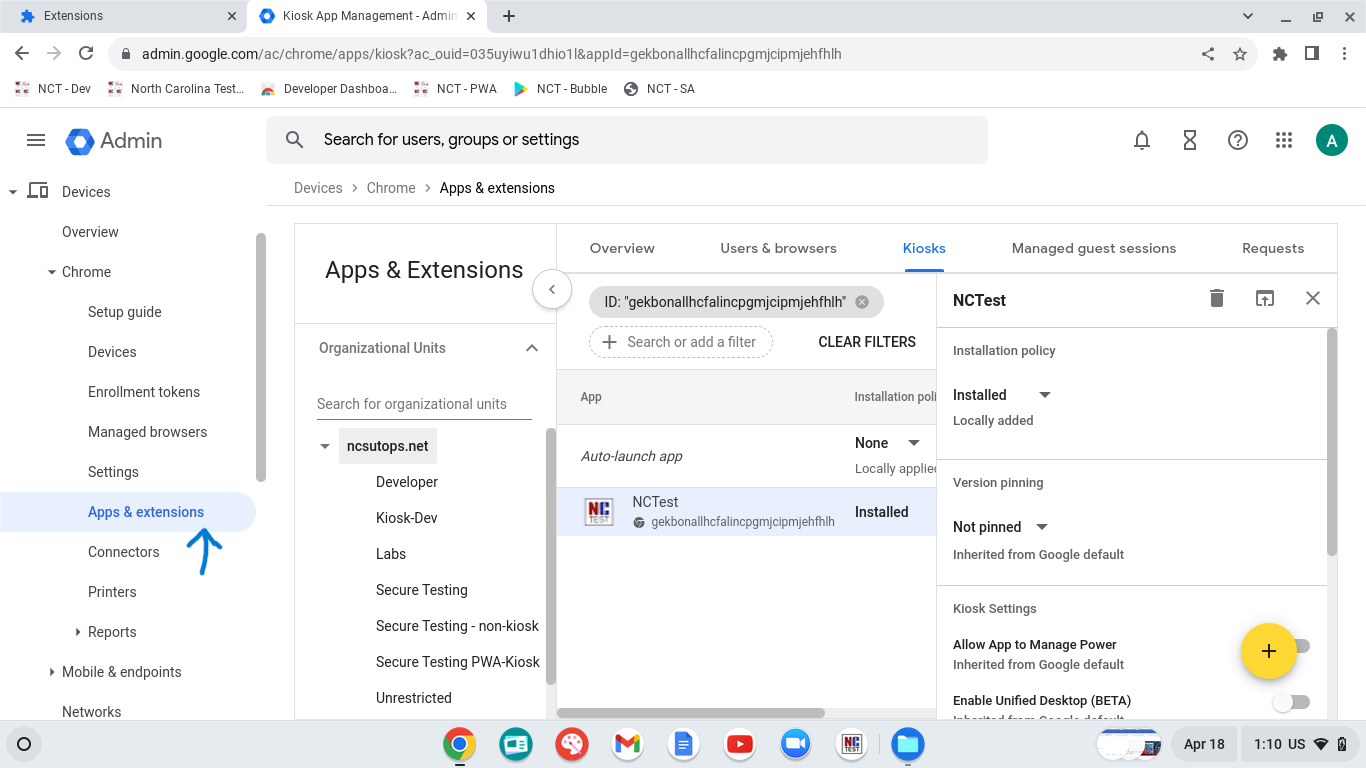Open browser side panel icon

[x=1312, y=54]
